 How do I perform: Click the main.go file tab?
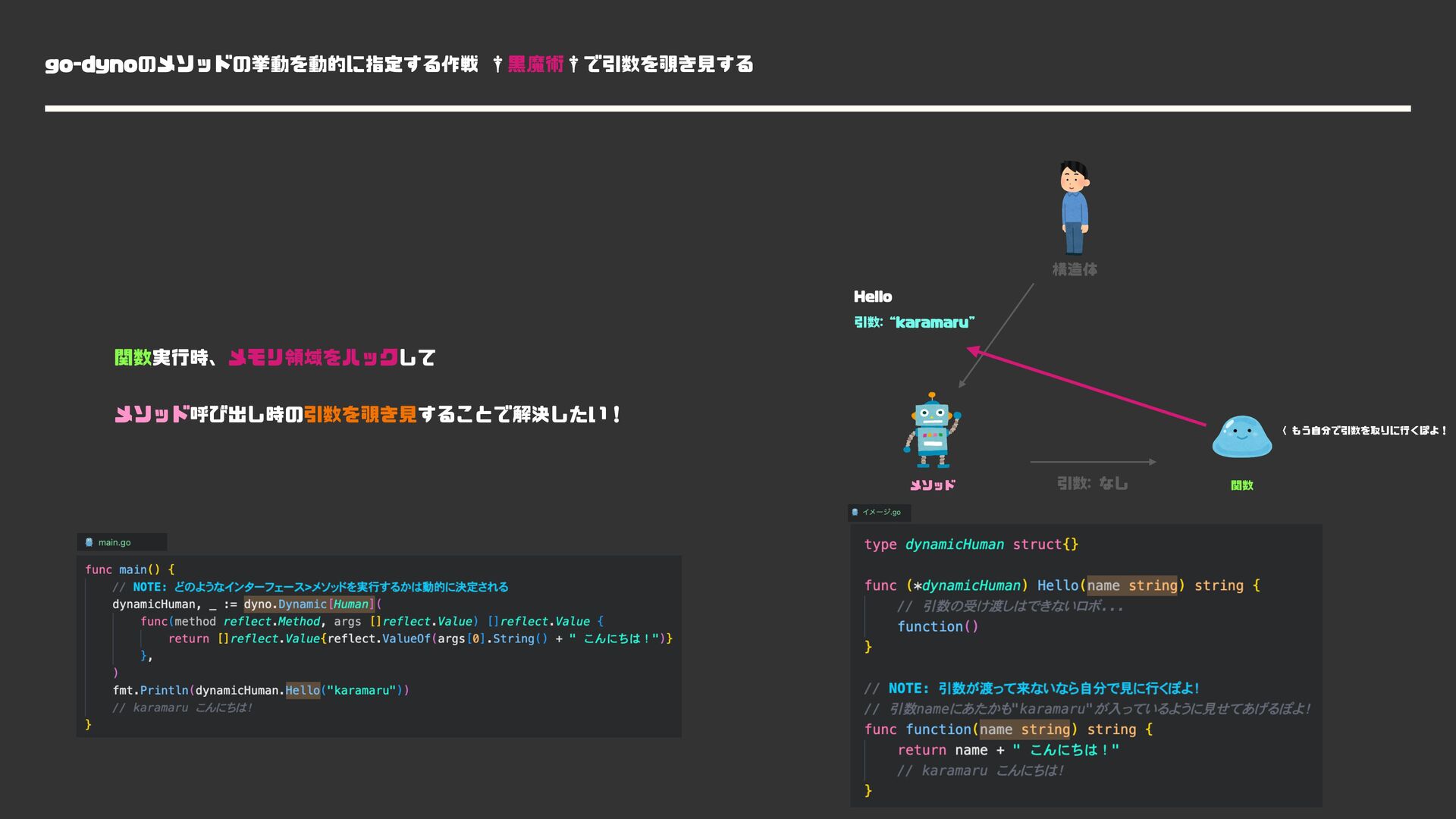click(x=121, y=542)
